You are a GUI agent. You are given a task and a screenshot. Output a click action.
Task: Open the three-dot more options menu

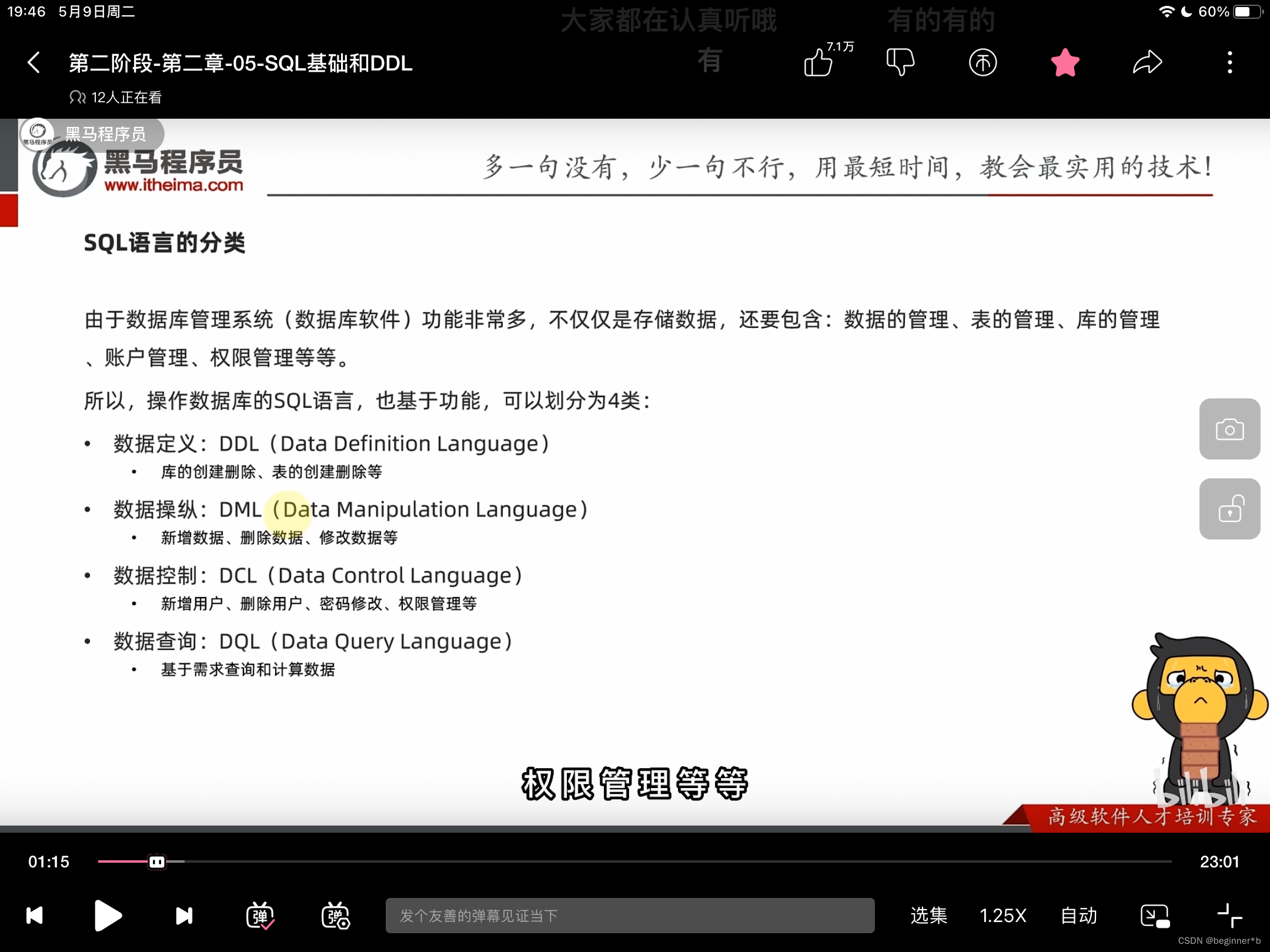click(1229, 62)
